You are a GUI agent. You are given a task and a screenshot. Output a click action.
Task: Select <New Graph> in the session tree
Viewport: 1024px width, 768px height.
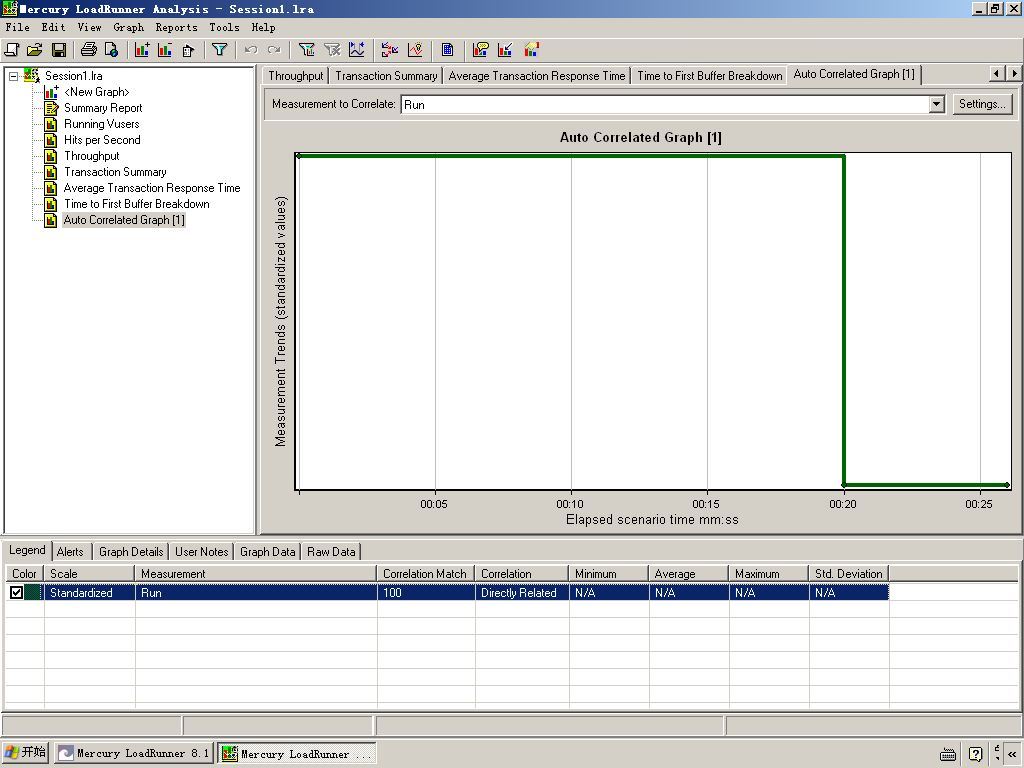(97, 92)
